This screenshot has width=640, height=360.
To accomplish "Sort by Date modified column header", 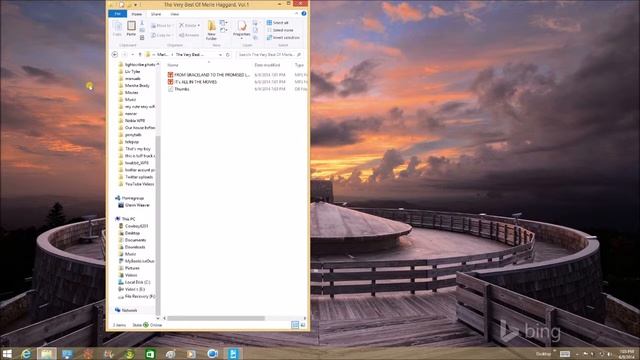I will pos(267,65).
